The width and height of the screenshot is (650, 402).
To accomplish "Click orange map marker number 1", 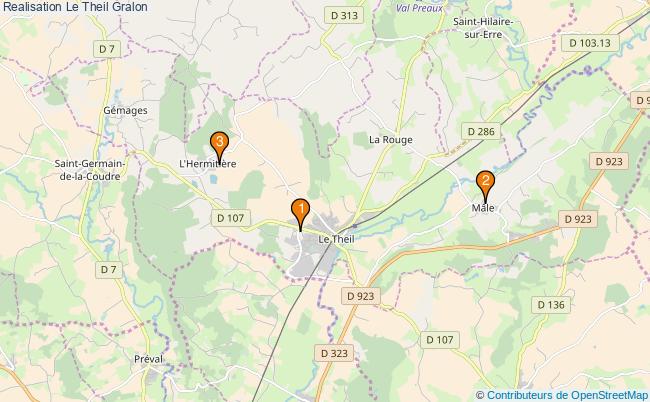I will (x=301, y=213).
